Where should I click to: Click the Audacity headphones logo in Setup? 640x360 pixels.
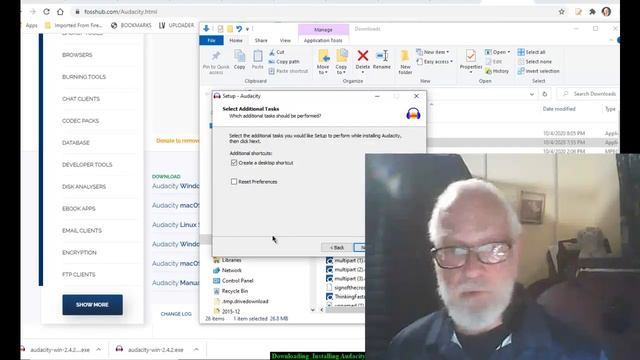[x=413, y=113]
